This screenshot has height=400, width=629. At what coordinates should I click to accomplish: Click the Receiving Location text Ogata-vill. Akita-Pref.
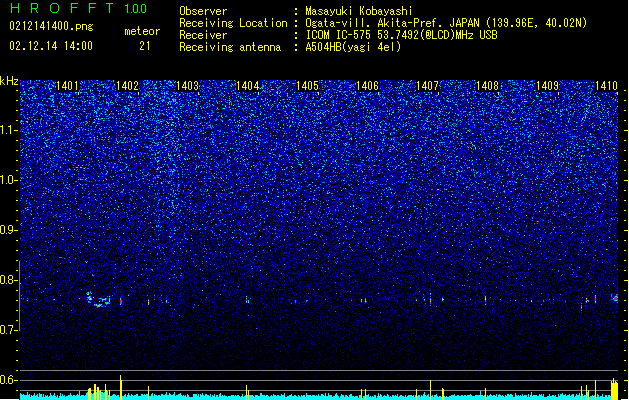click(372, 23)
